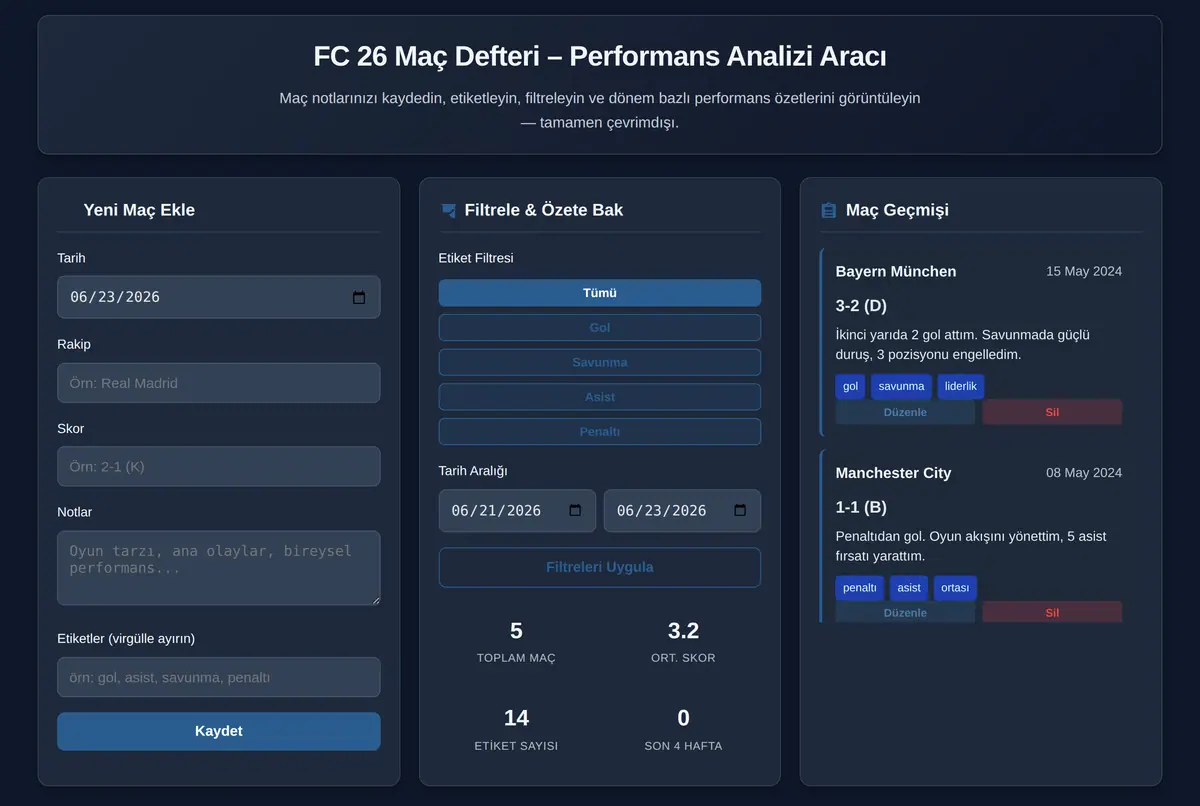This screenshot has height=806, width=1200.
Task: Click the '1-1 (B)' score
Action: click(x=861, y=507)
